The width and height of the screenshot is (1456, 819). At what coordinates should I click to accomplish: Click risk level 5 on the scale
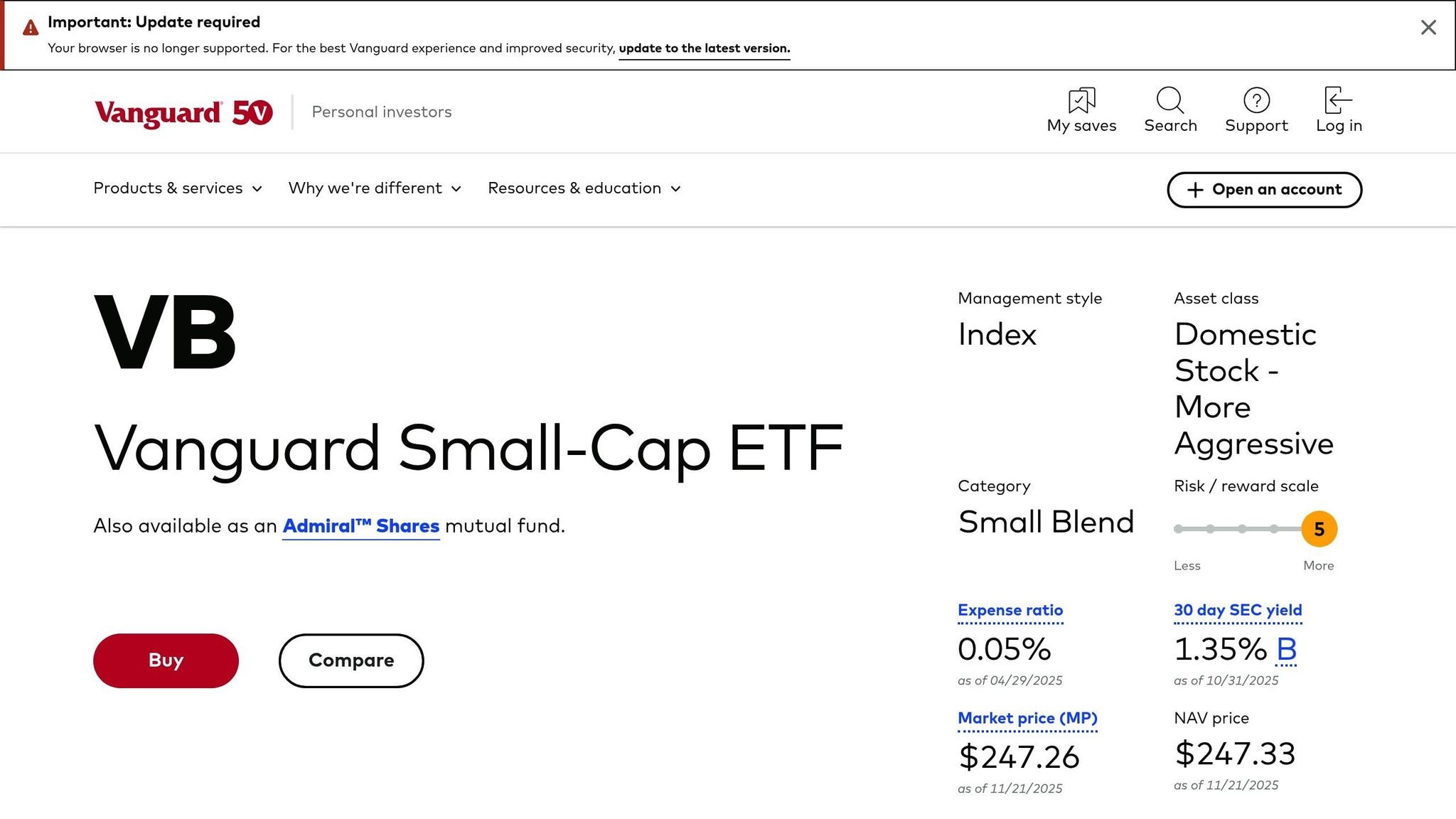[1319, 529]
